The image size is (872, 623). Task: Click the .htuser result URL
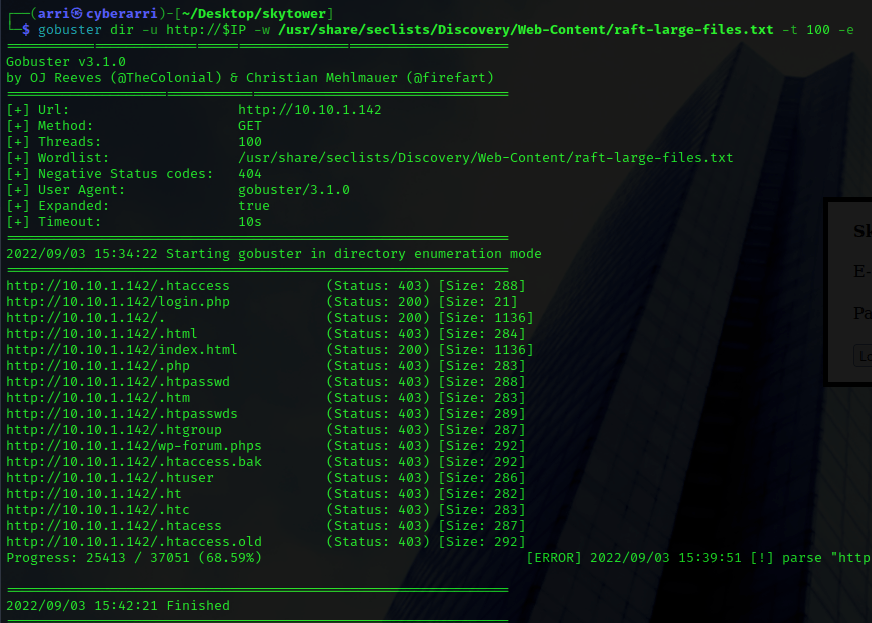pyautogui.click(x=110, y=478)
